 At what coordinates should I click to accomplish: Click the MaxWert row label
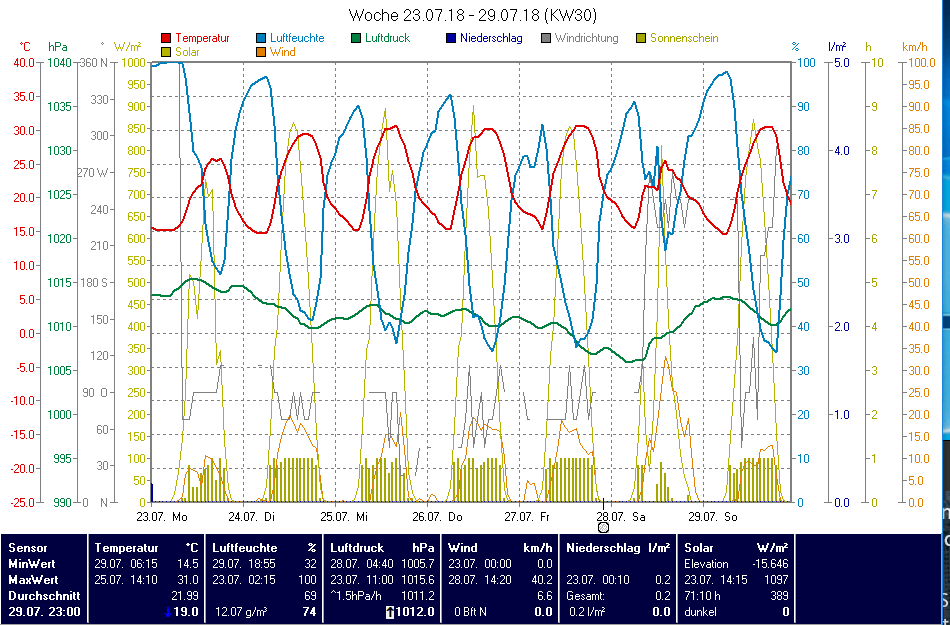click(x=35, y=579)
